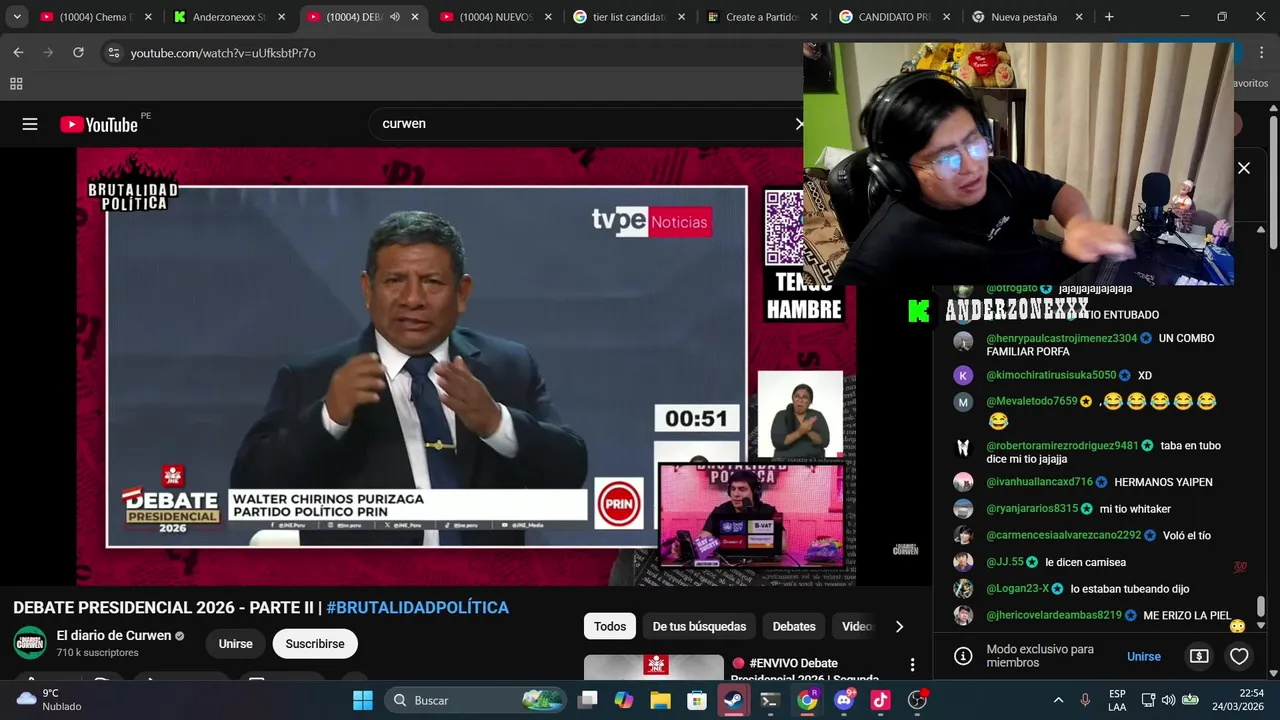Open a new Chrome tab
The image size is (1280, 720).
[1109, 17]
